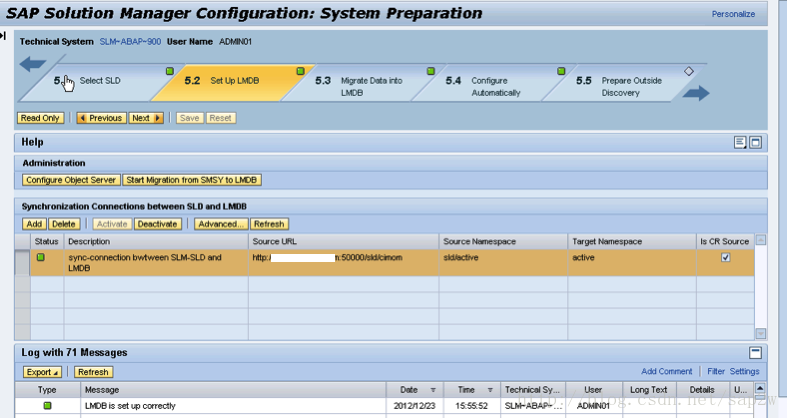
Task: Open the log Settings link
Action: [744, 371]
